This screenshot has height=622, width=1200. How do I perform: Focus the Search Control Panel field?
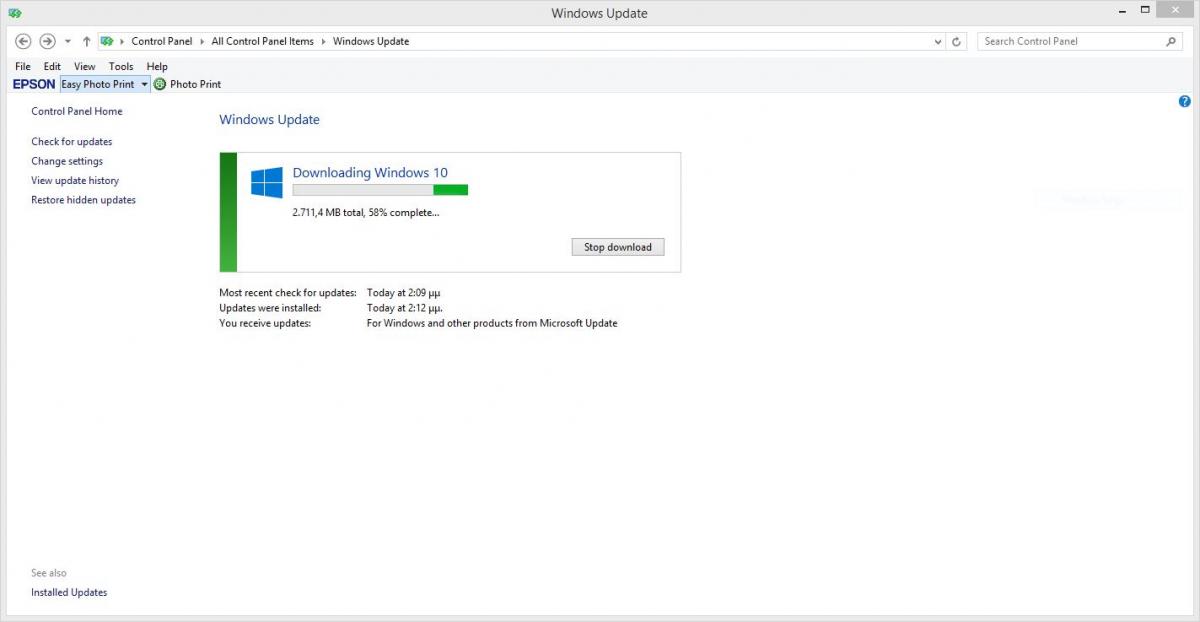[x=1080, y=41]
